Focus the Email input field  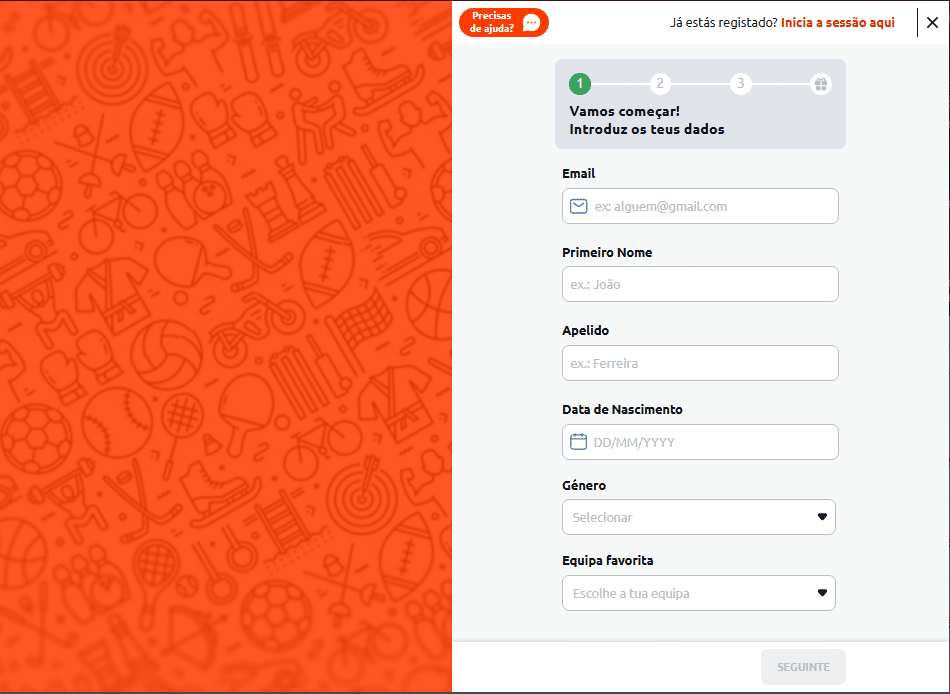[700, 206]
